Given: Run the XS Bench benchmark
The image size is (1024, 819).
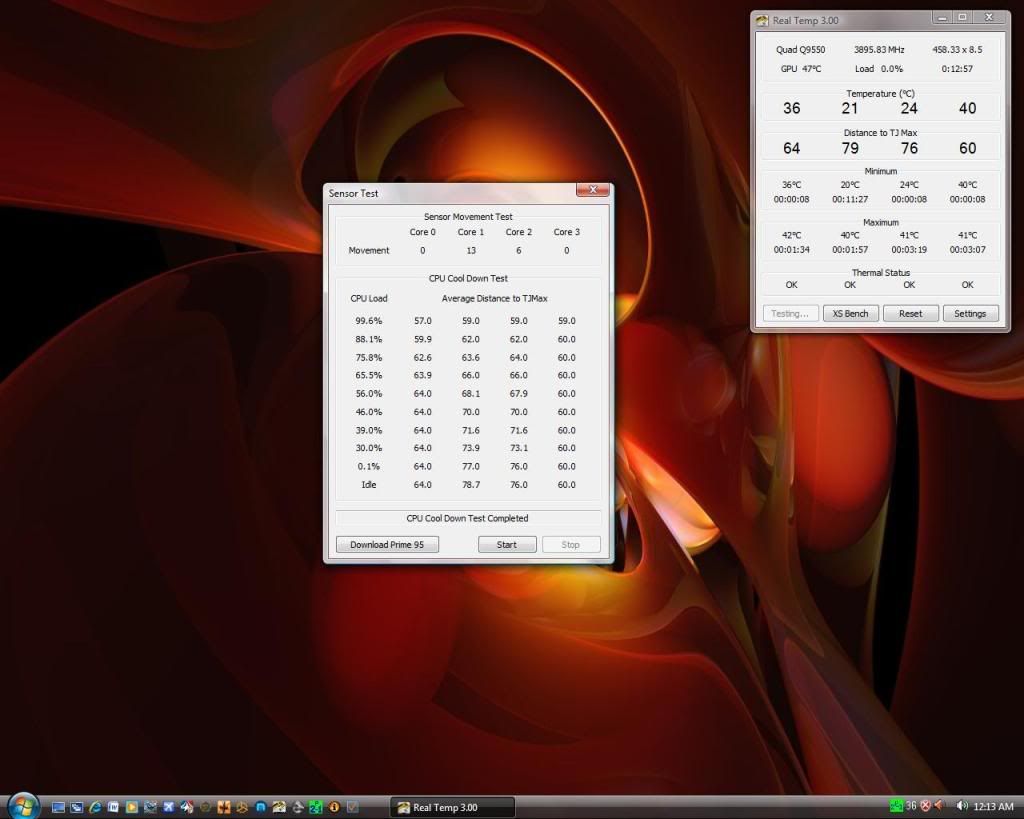Looking at the screenshot, I should click(850, 313).
